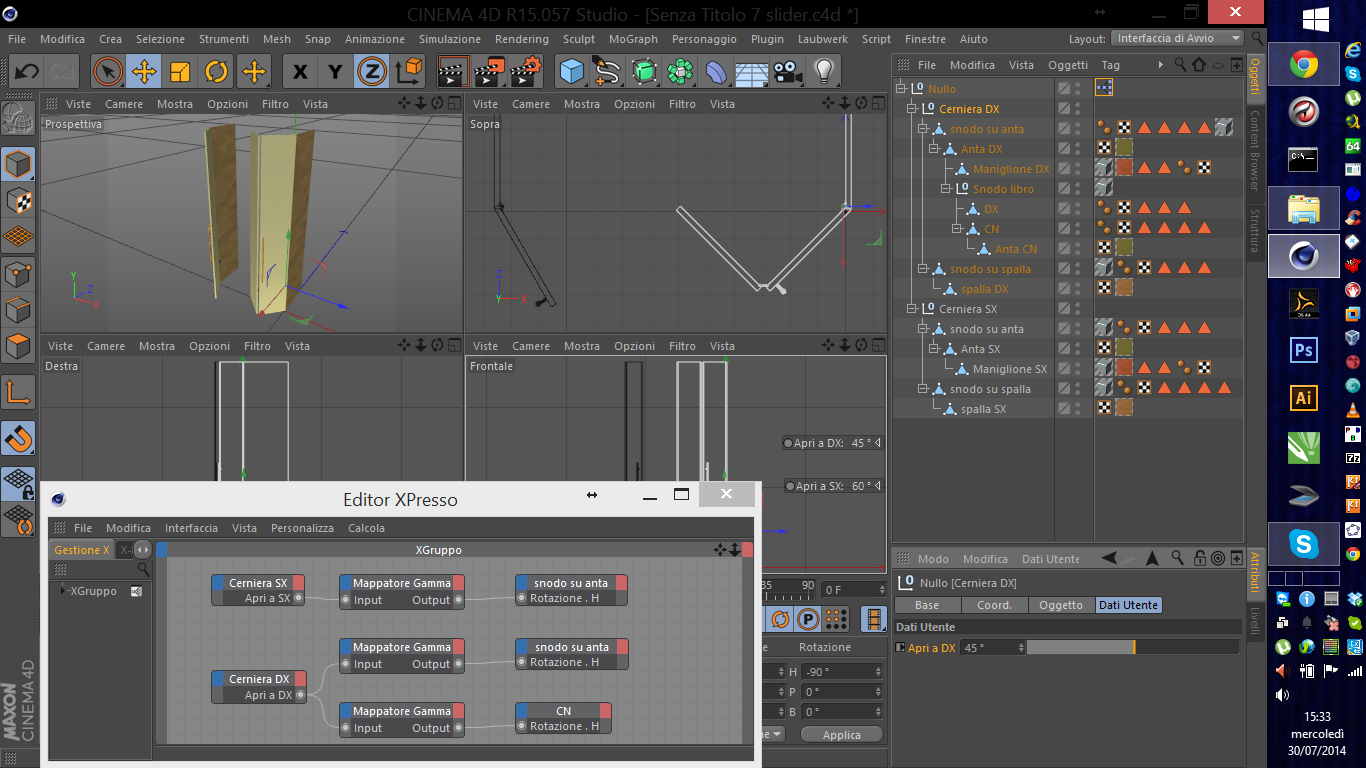This screenshot has width=1366, height=768.
Task: Collapse the Cerniera DX tree node
Action: point(912,109)
